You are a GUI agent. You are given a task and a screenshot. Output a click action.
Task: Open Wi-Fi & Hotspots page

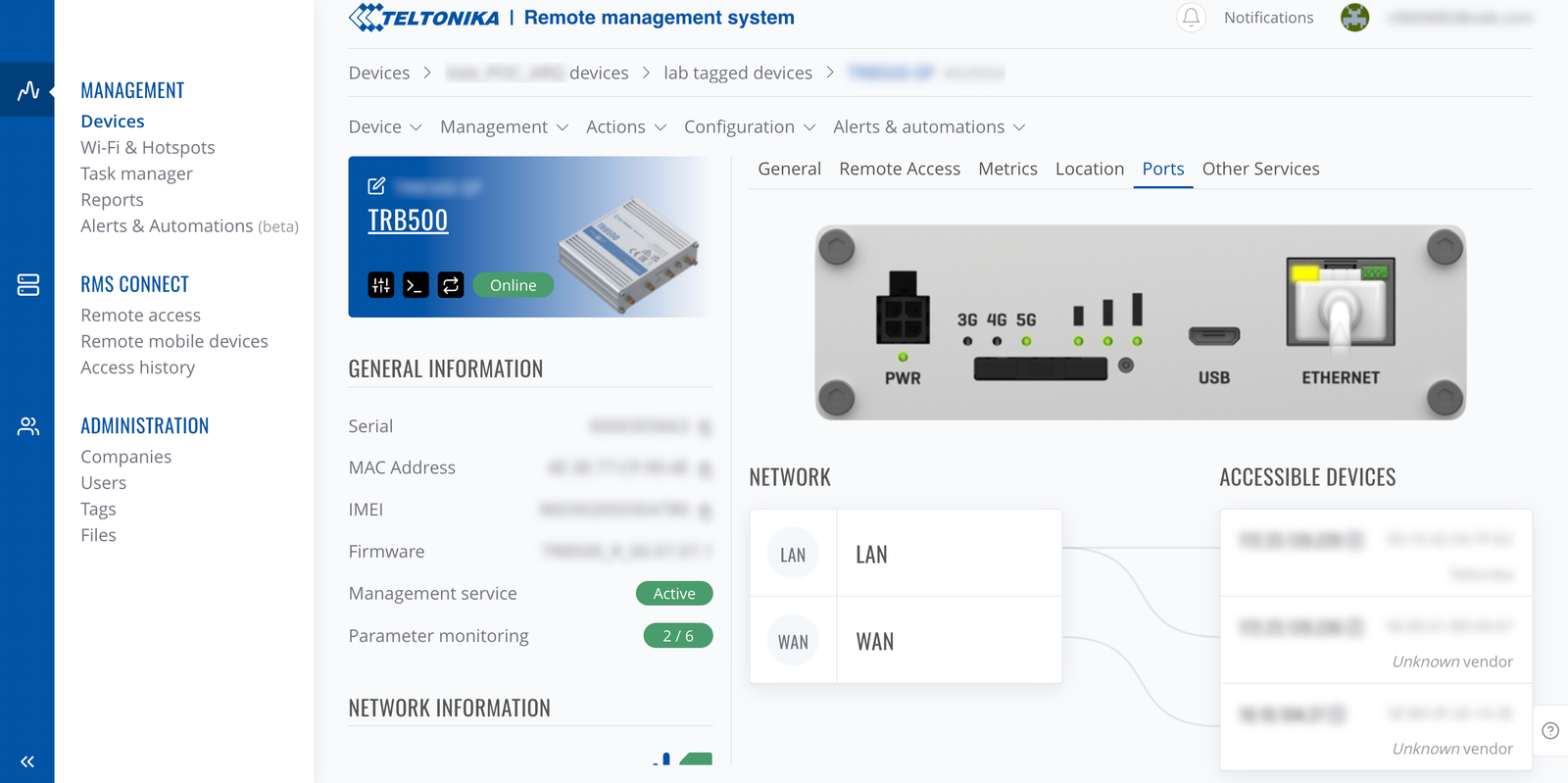coord(148,147)
